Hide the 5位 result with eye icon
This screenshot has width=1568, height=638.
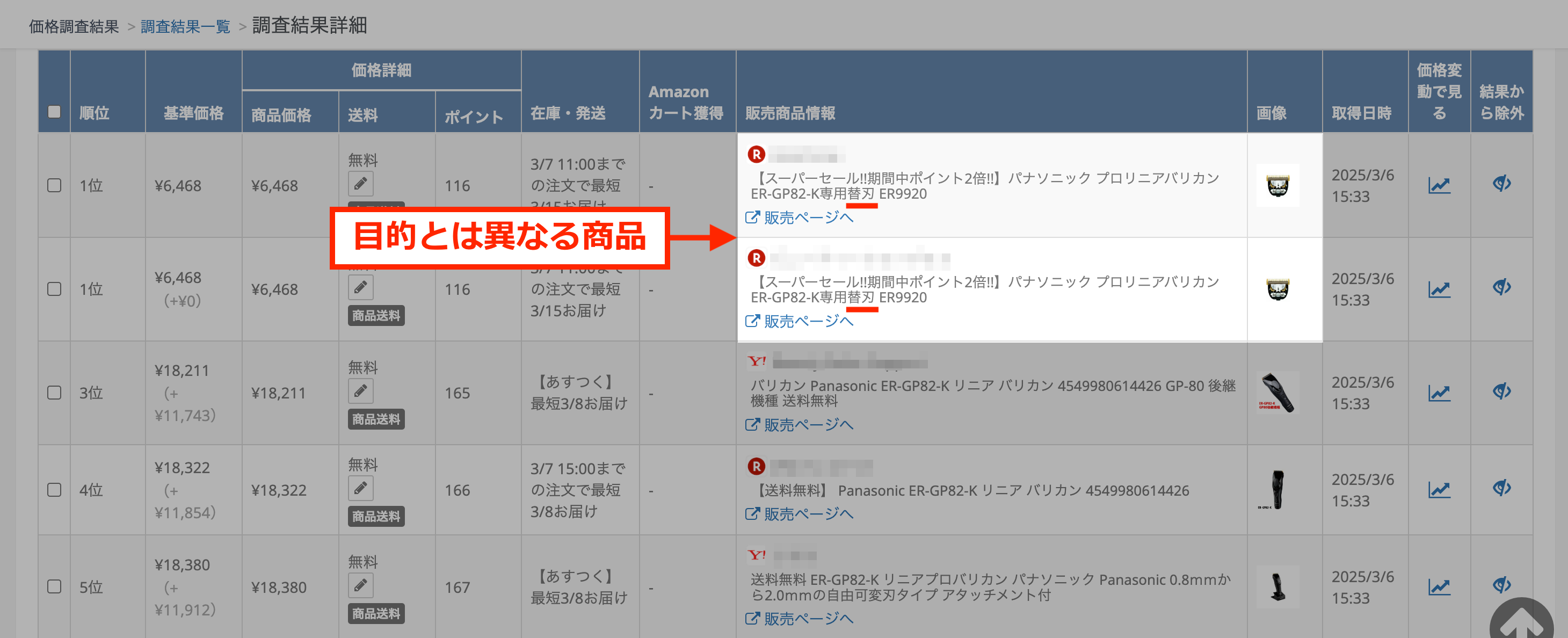coord(1501,585)
